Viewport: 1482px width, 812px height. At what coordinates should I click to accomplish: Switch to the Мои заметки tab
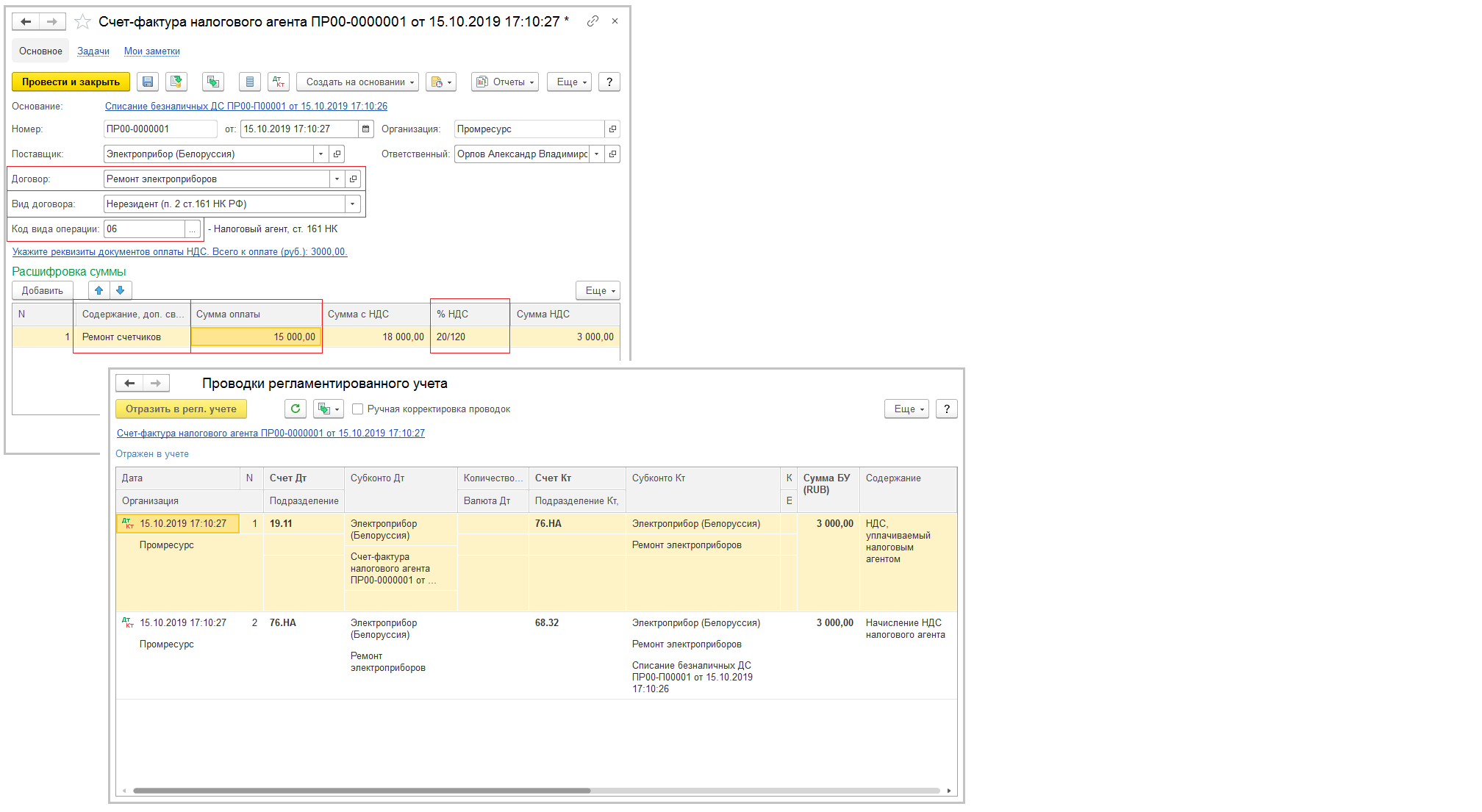[x=151, y=51]
